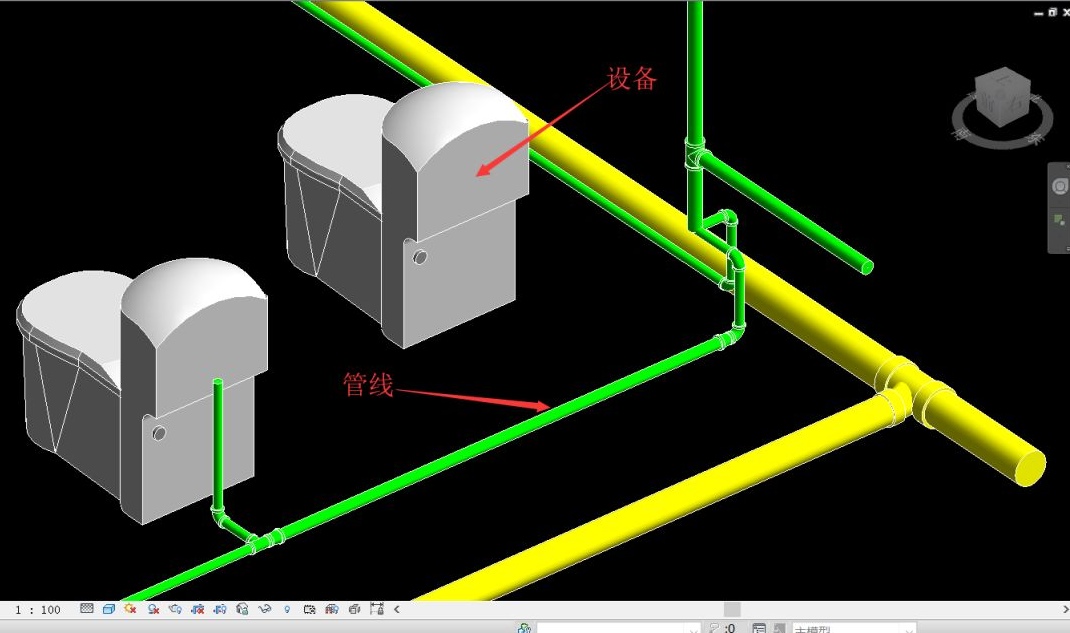Reveal hidden elements lightbulb icon
The height and width of the screenshot is (633, 1070).
tap(287, 609)
